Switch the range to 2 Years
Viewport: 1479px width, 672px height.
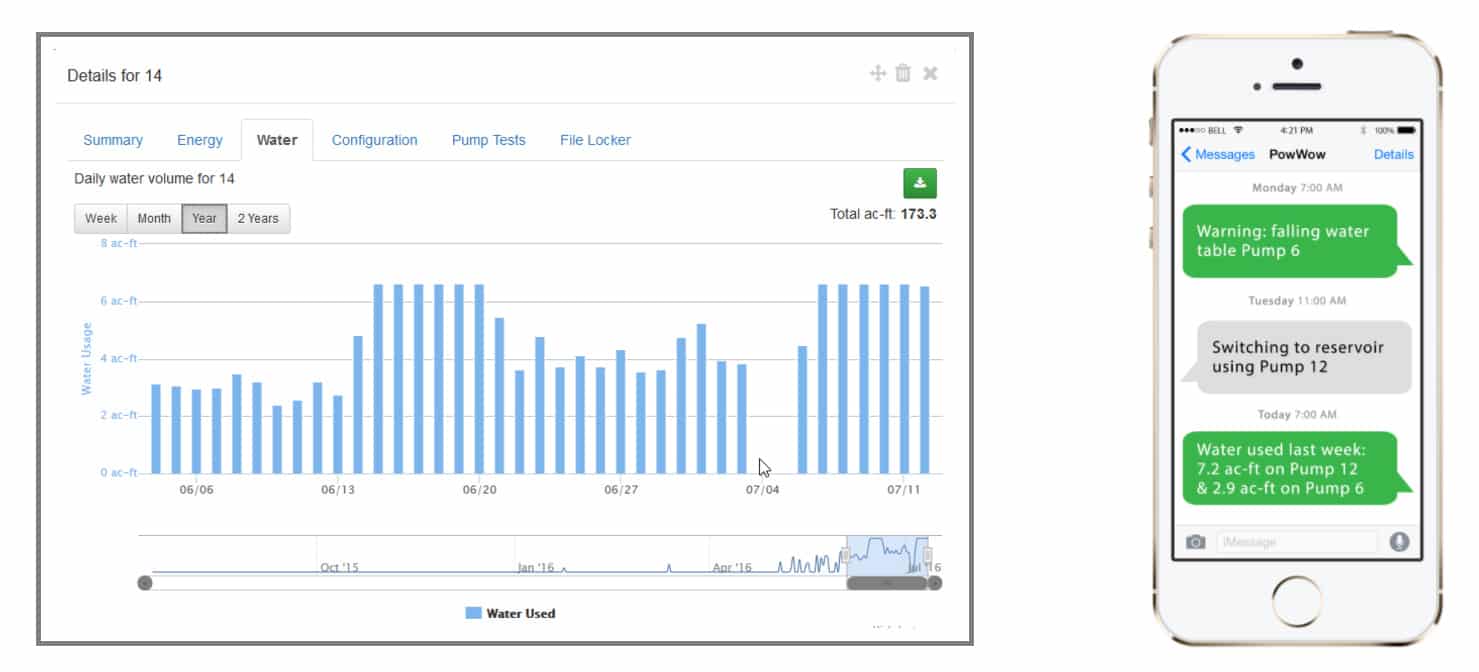click(x=258, y=218)
